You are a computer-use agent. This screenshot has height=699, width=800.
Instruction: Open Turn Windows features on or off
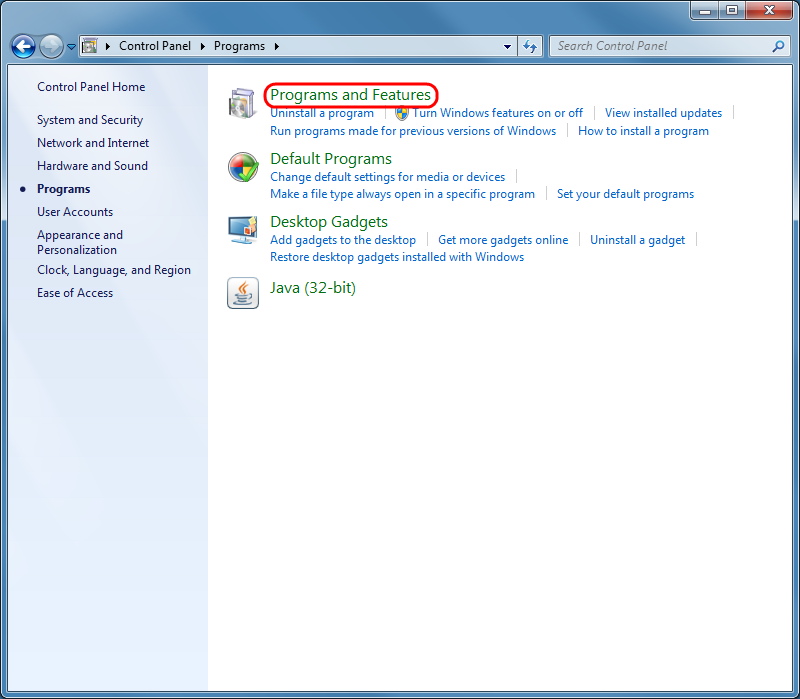click(497, 113)
